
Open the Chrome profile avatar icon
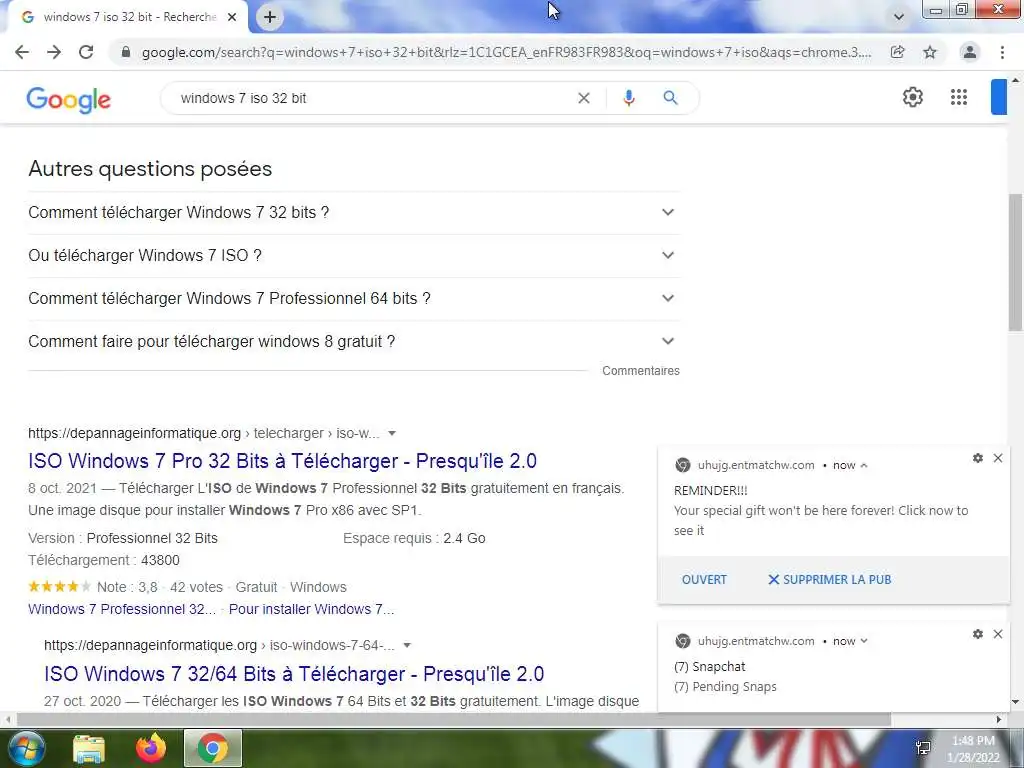[970, 52]
